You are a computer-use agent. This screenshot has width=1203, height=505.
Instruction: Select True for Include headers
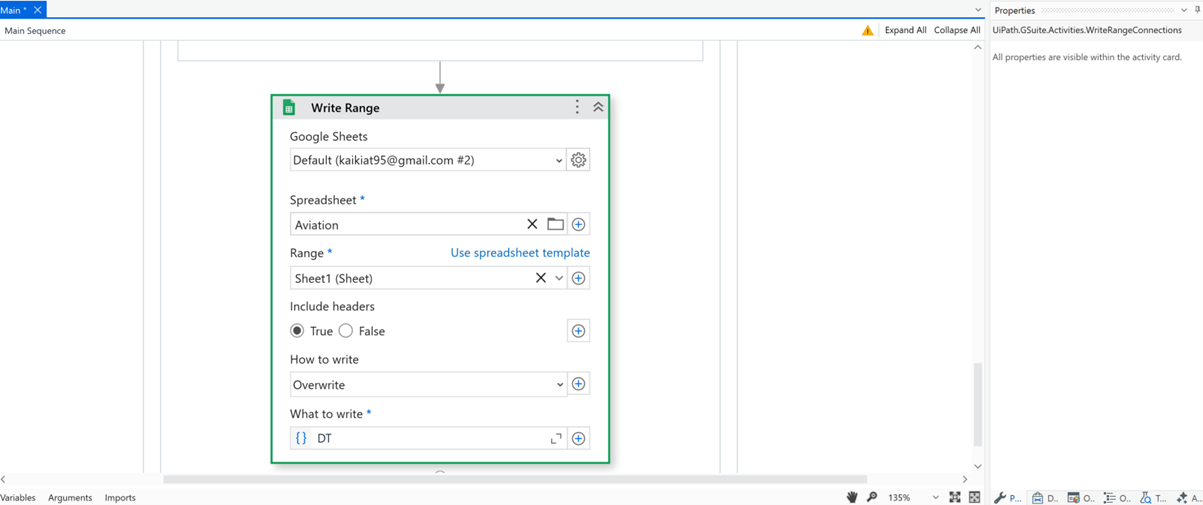pyautogui.click(x=297, y=331)
